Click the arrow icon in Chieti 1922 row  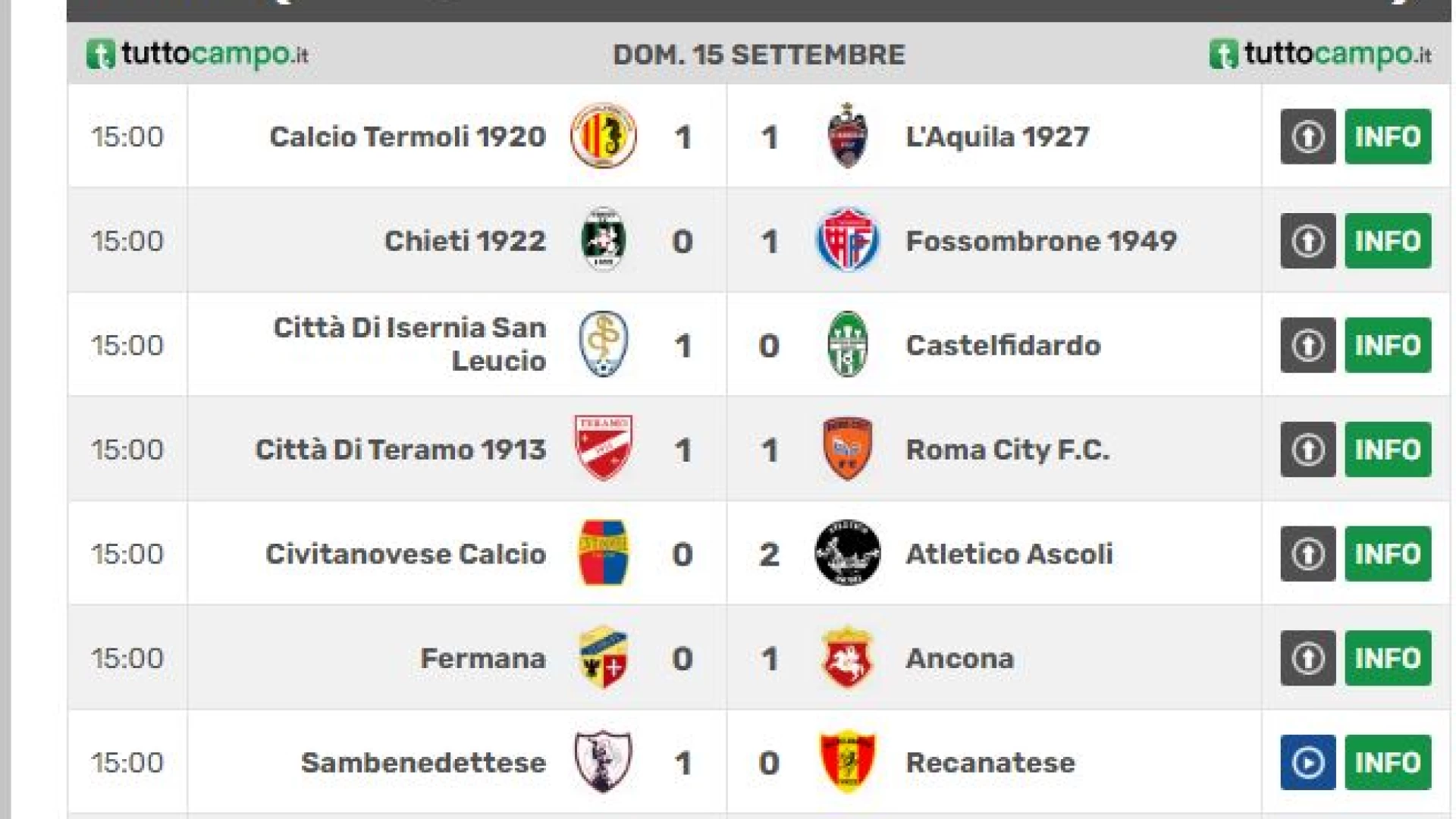[1308, 241]
